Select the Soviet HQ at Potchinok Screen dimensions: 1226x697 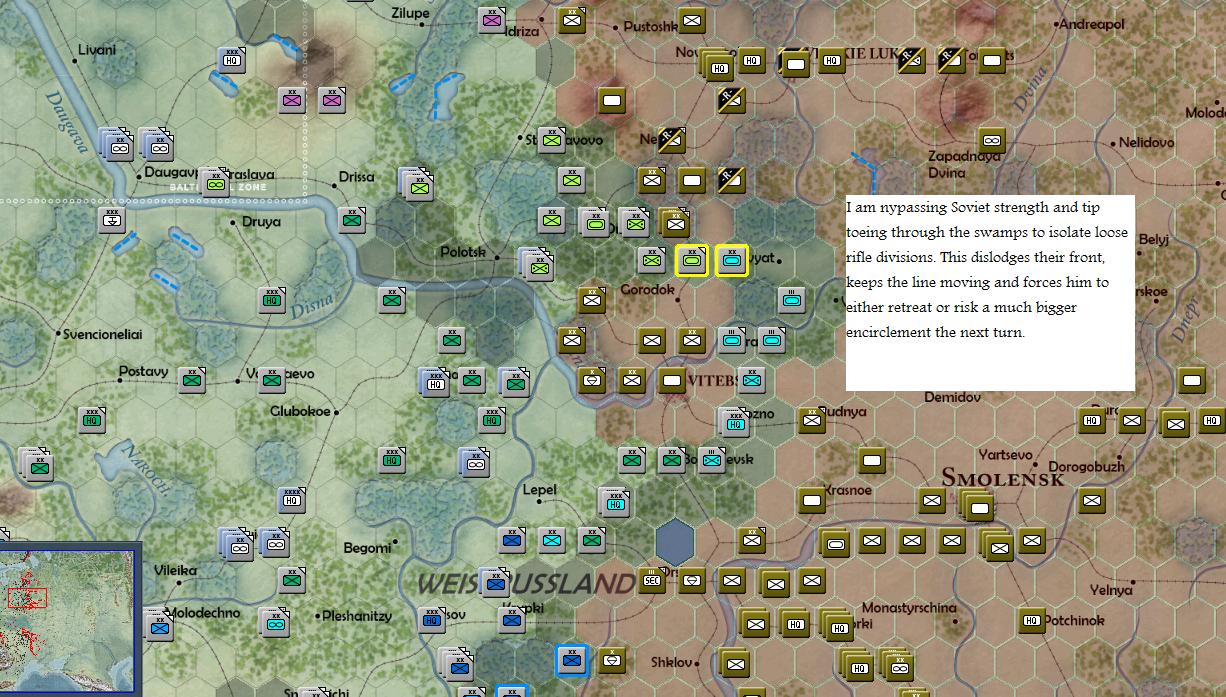click(x=1032, y=620)
